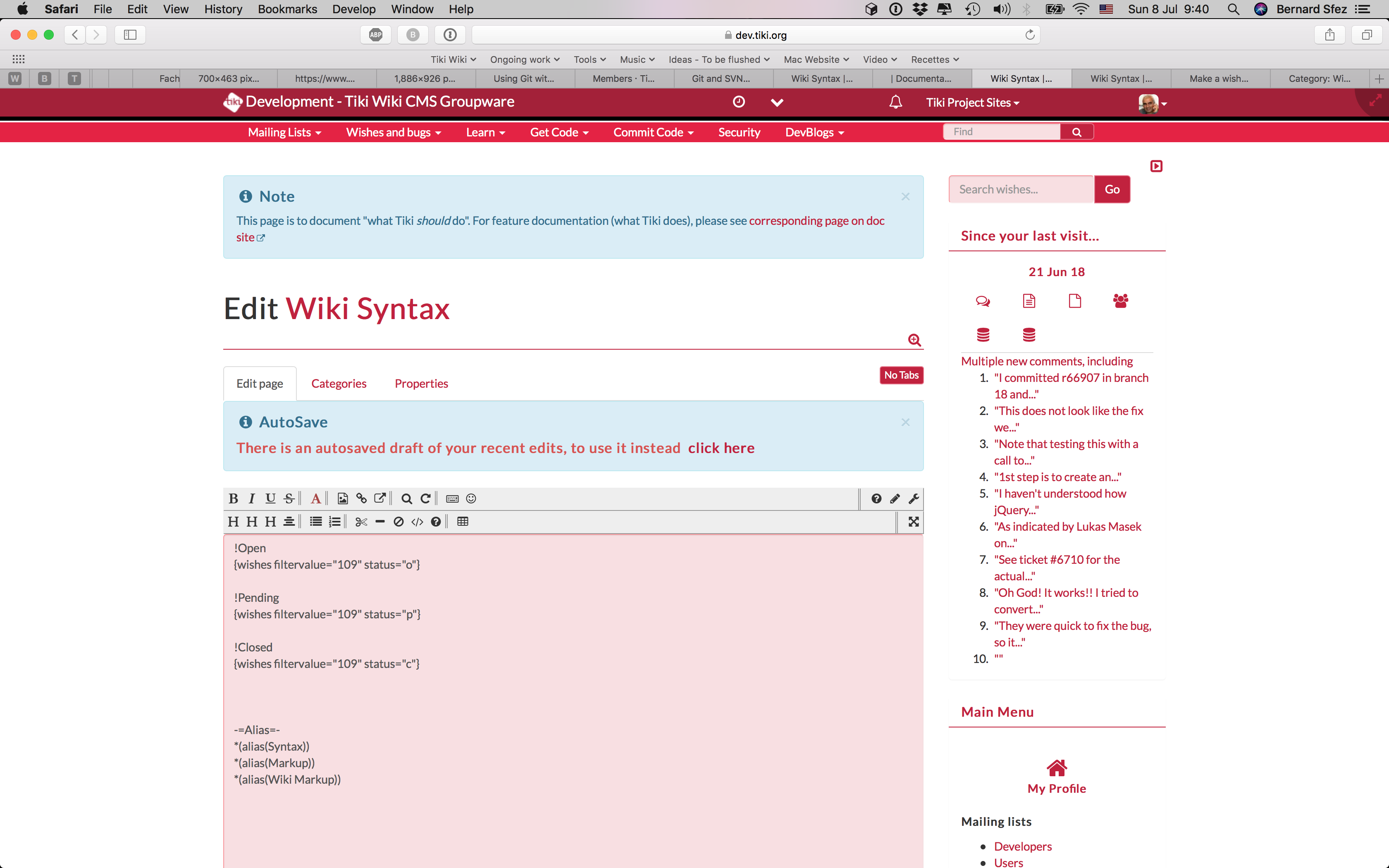The image size is (1389, 868).
Task: Open the smiley emoticon picker
Action: [471, 498]
